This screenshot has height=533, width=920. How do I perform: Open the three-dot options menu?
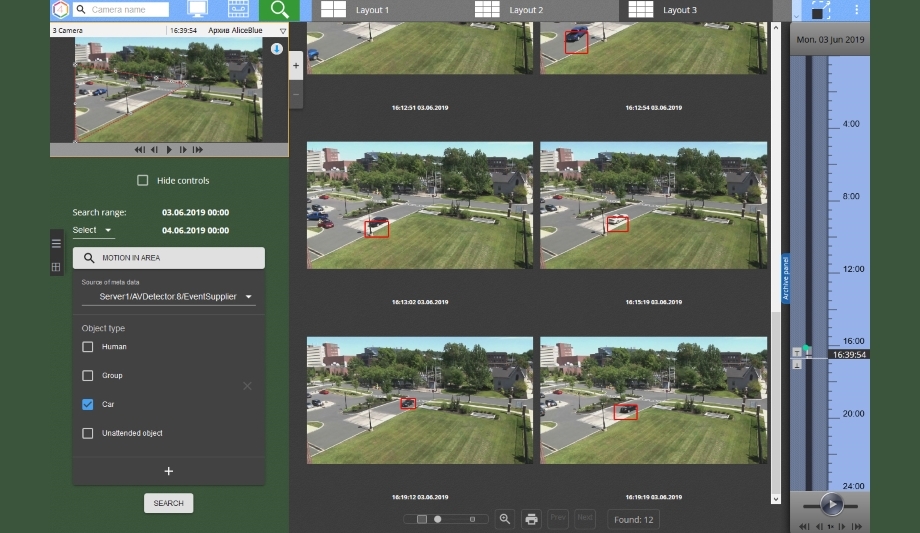[857, 9]
